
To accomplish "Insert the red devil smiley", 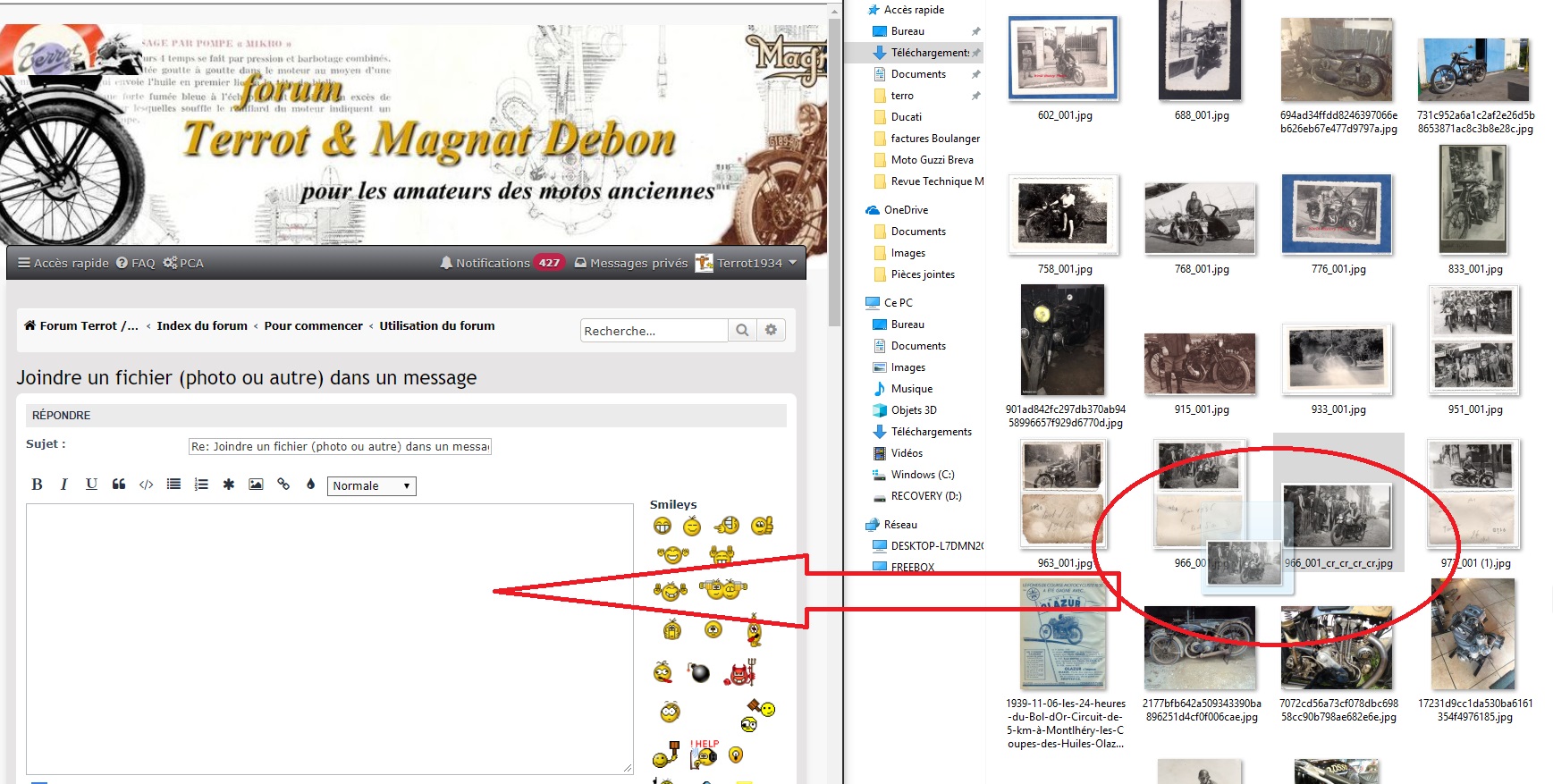I will coord(741,671).
